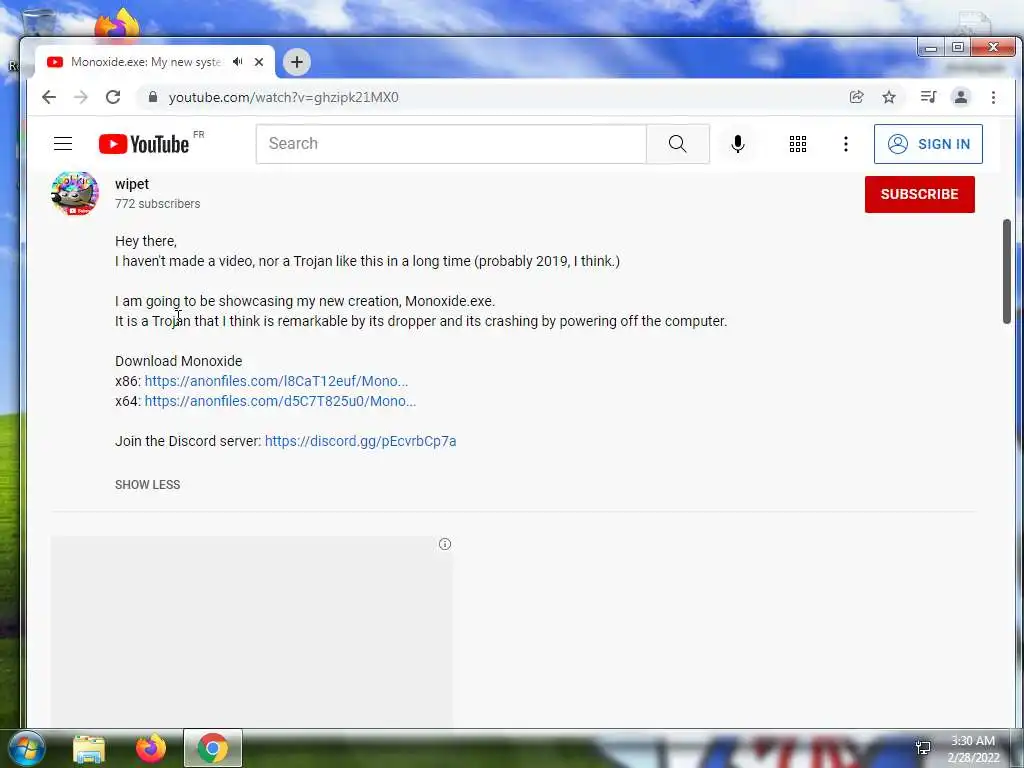Open the Windows Start menu
This screenshot has width=1024, height=768.
click(27, 748)
